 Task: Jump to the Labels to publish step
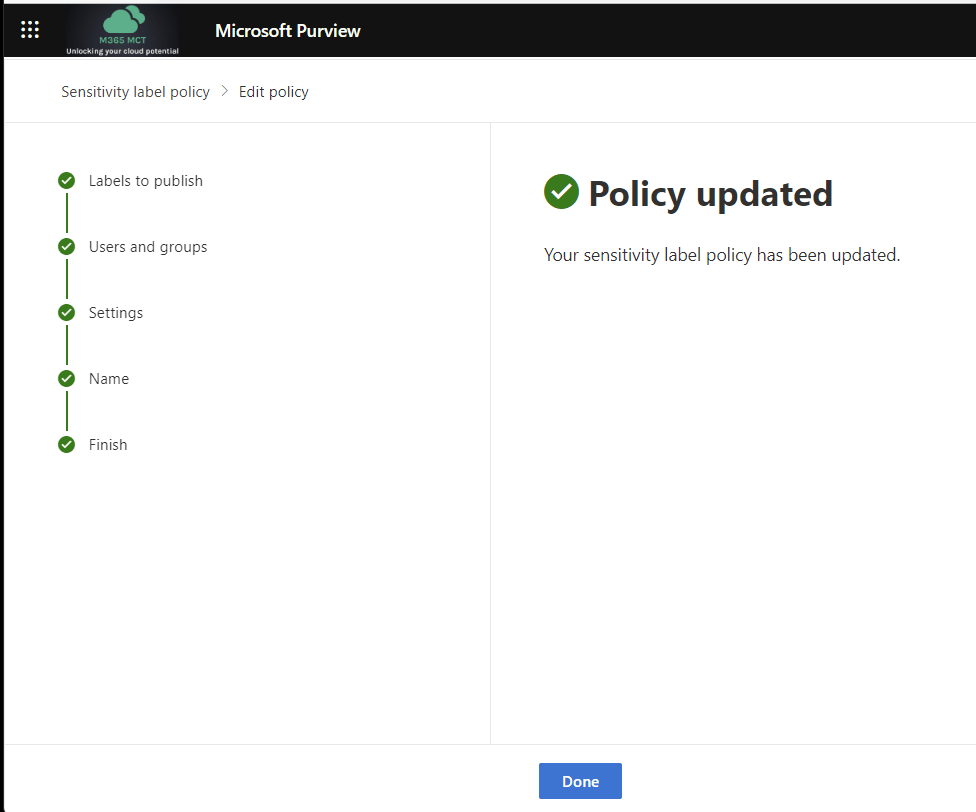(x=145, y=181)
